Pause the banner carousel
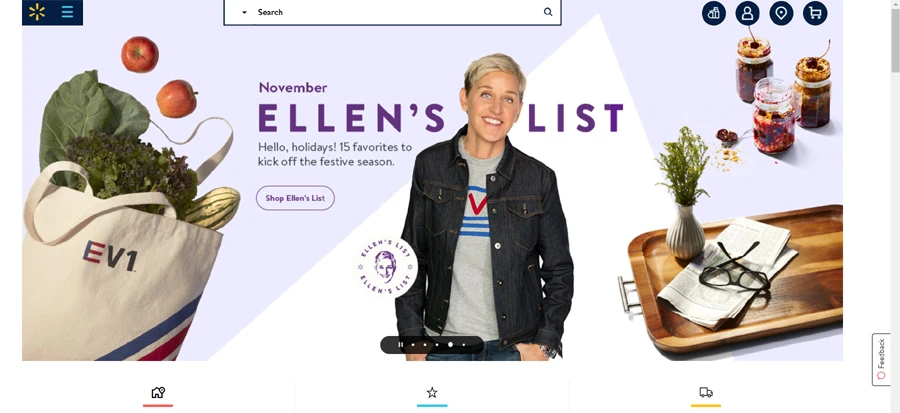900x413 pixels. click(401, 345)
